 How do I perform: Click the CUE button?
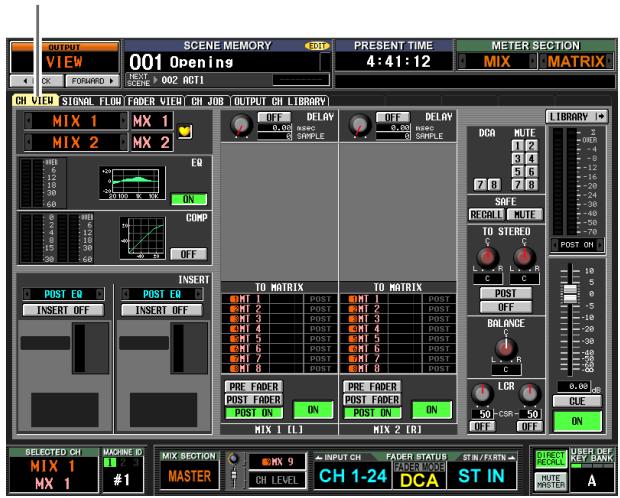(x=577, y=401)
